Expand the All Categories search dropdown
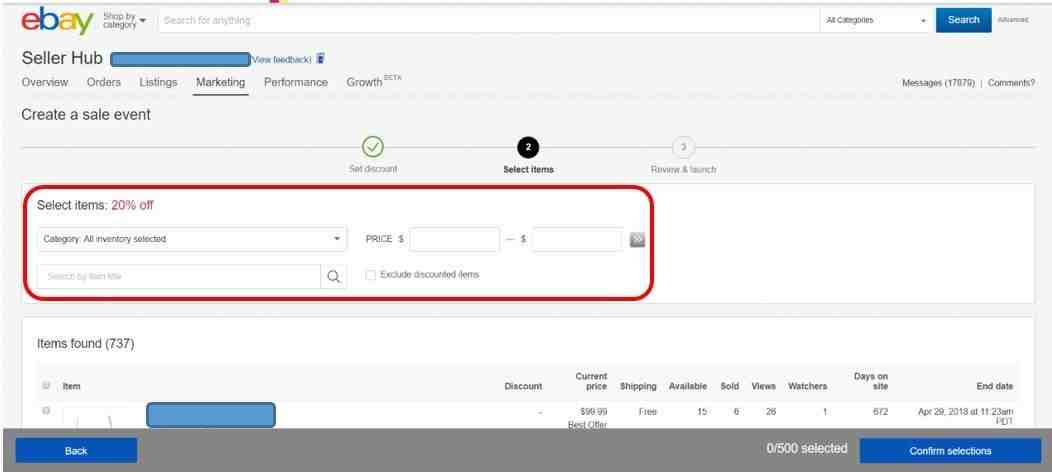The image size is (1052, 474). point(876,20)
